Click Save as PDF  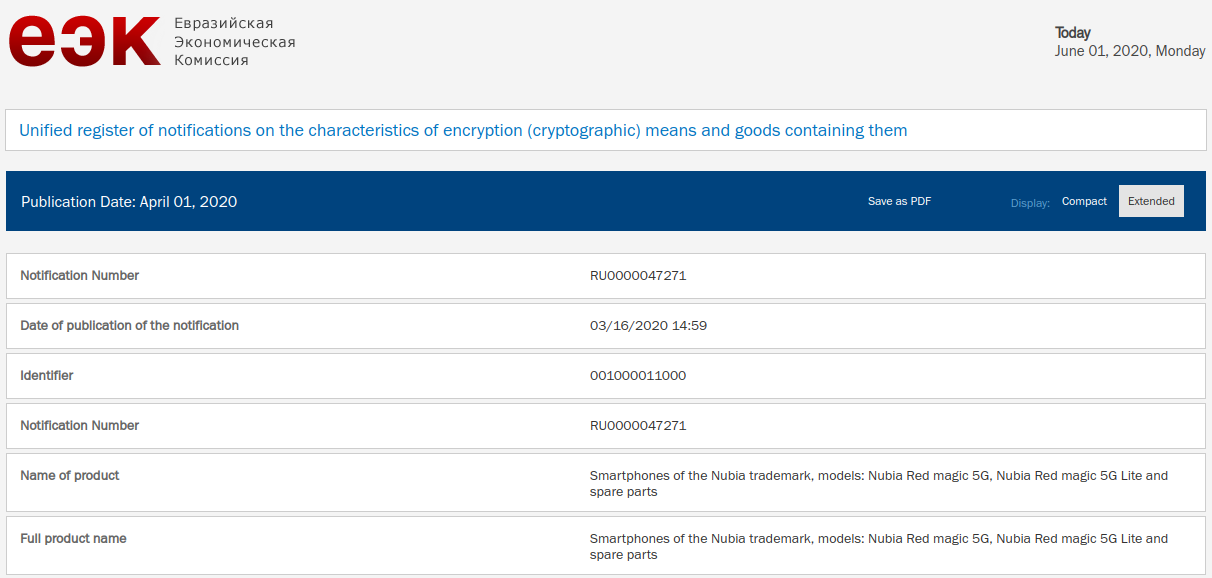[x=899, y=201]
